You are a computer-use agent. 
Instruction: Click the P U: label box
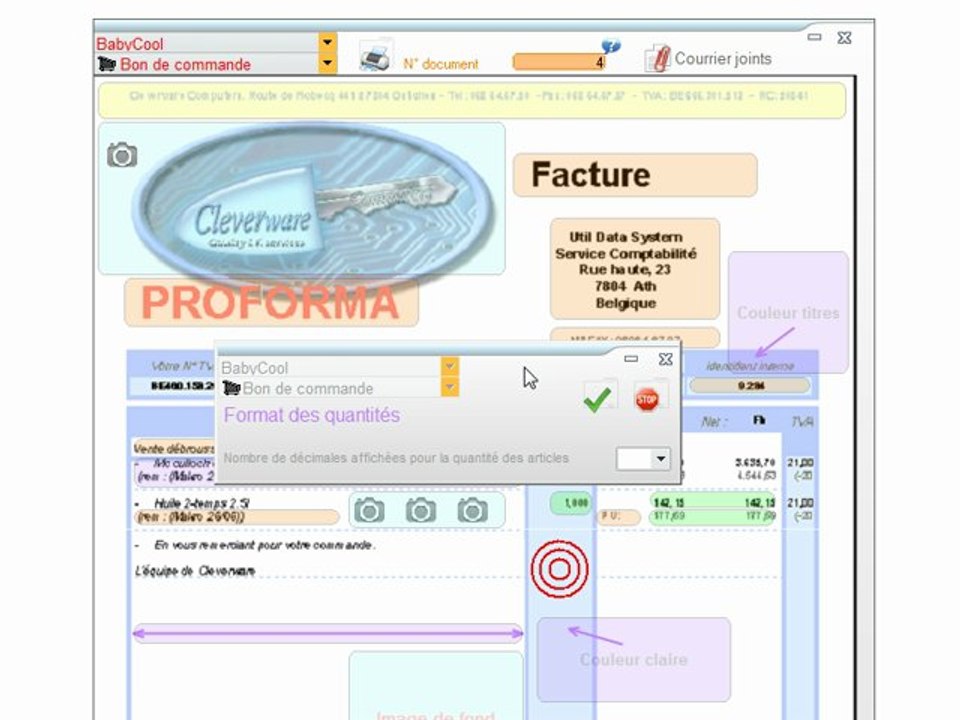coord(618,516)
